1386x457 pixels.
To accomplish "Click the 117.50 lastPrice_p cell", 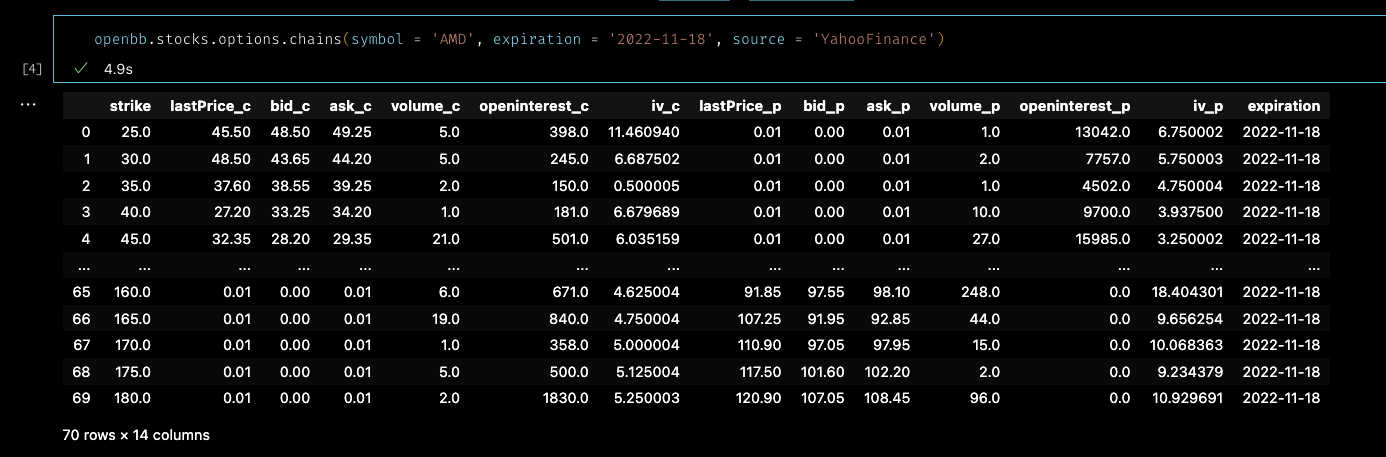I will tap(757, 373).
